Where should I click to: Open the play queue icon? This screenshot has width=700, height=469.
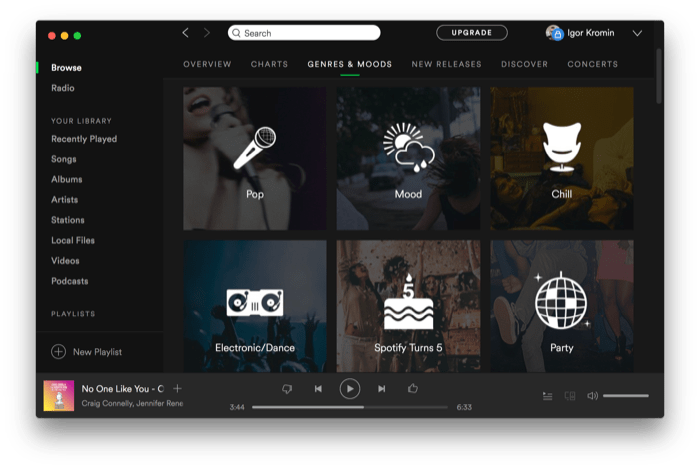coord(547,396)
